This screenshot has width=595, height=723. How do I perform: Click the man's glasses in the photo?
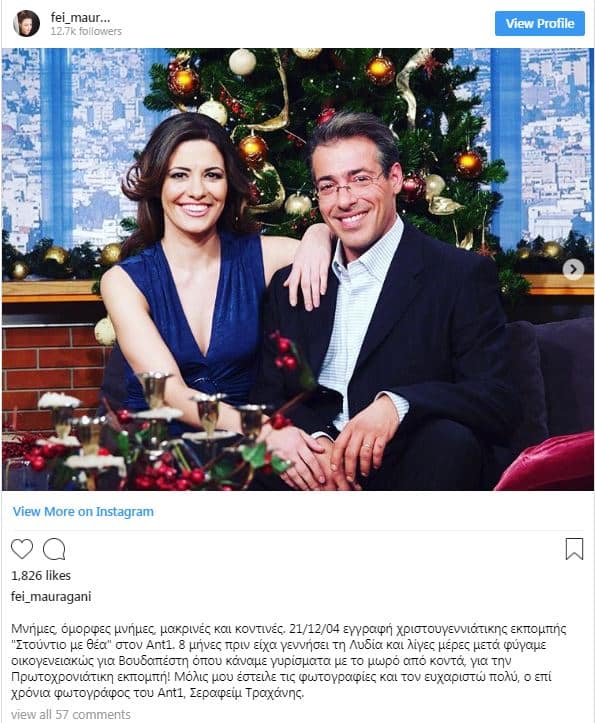point(349,184)
